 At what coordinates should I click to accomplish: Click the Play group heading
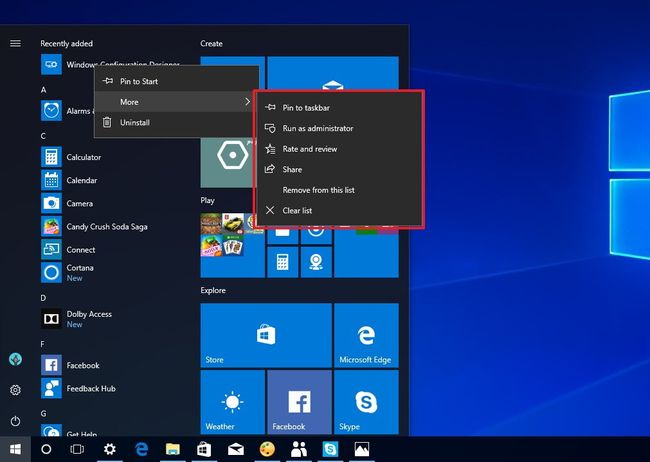(x=207, y=200)
